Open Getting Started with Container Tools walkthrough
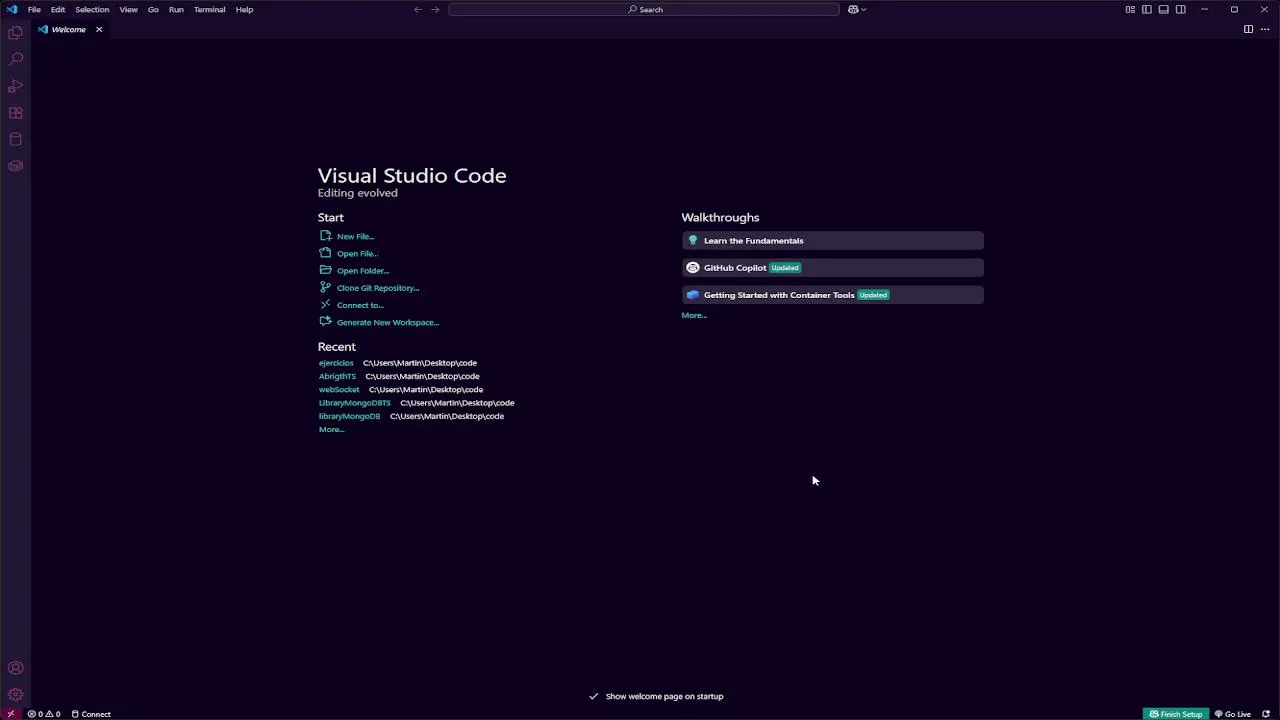 click(832, 295)
